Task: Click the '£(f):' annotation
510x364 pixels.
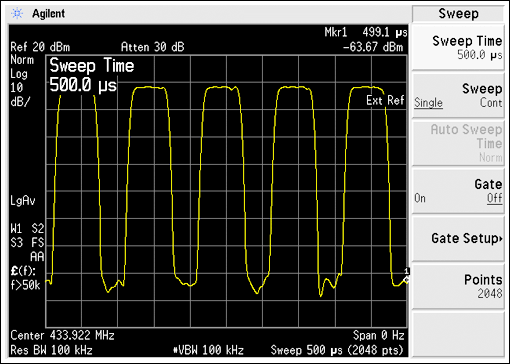Action: tap(23, 271)
